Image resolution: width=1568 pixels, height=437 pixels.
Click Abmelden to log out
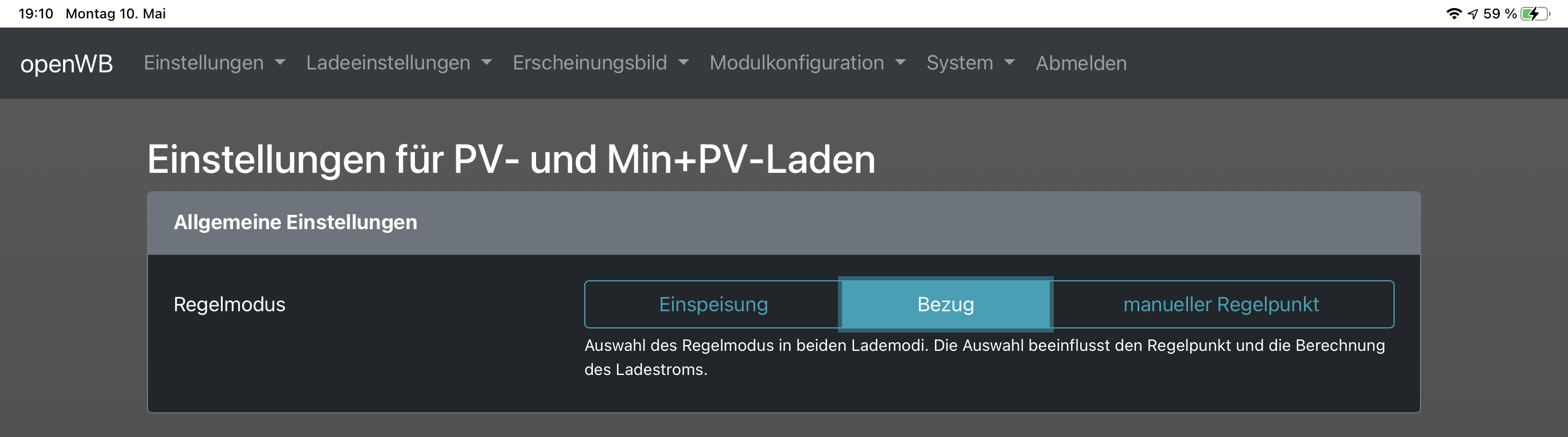point(1081,63)
